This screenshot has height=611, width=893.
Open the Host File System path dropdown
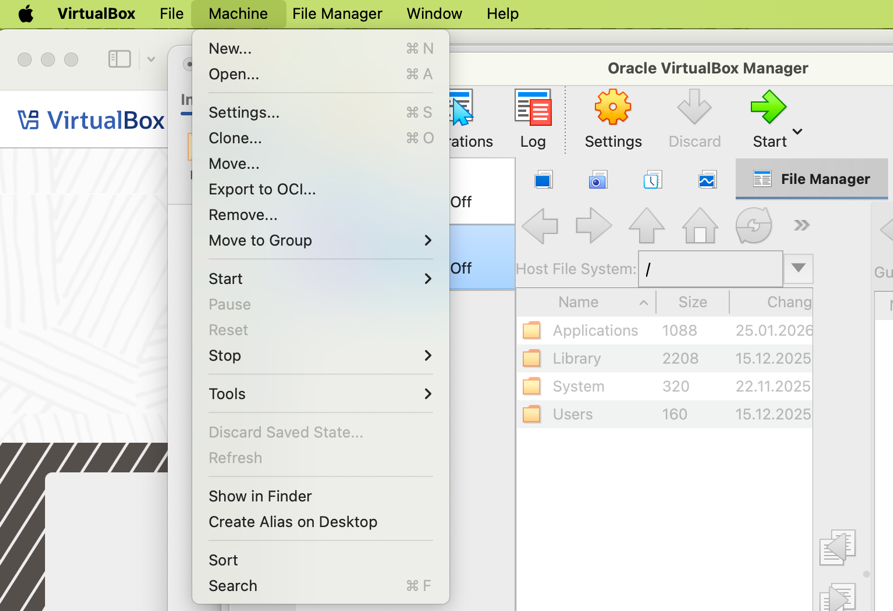(x=798, y=268)
